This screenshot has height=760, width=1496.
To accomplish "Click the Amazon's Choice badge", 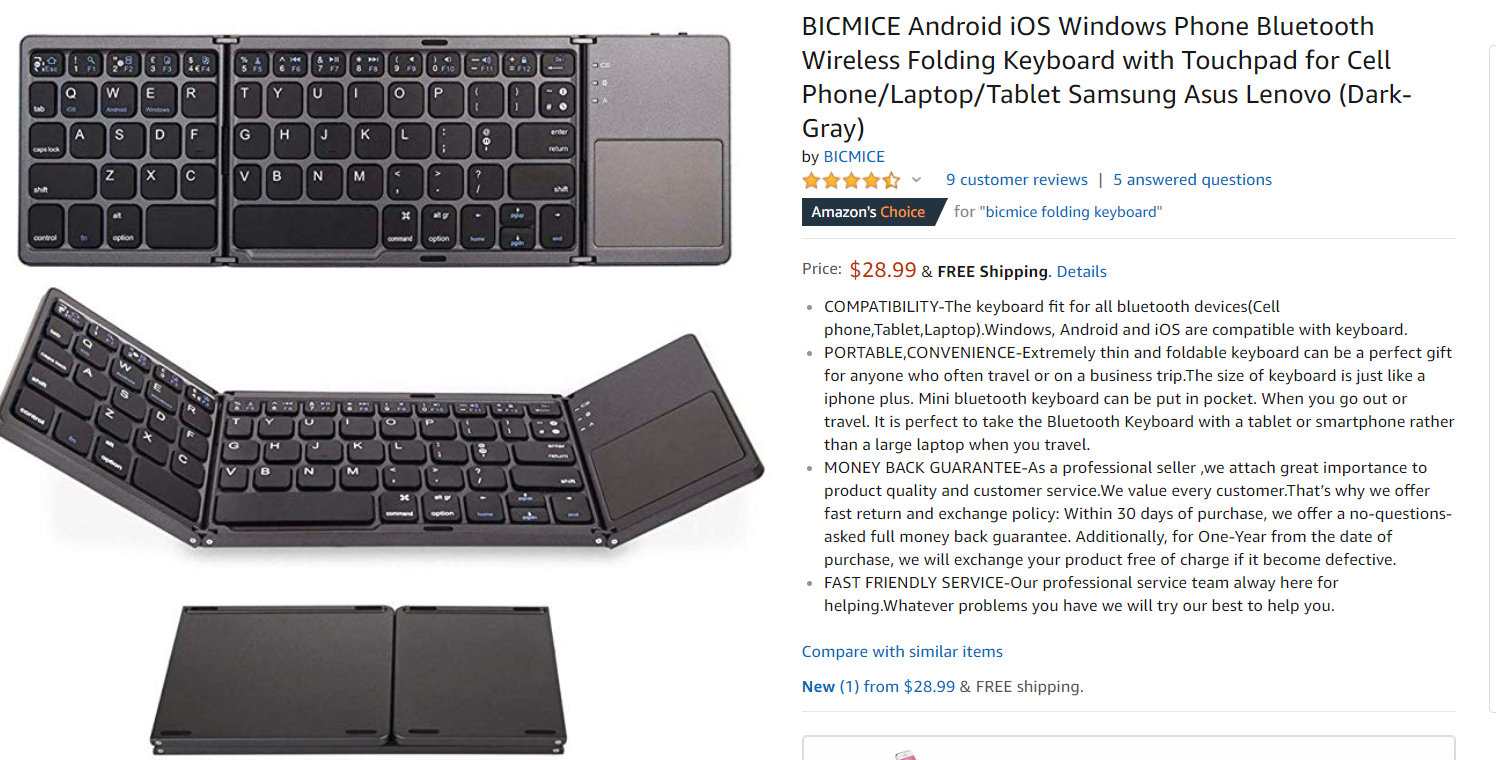I will [x=872, y=212].
